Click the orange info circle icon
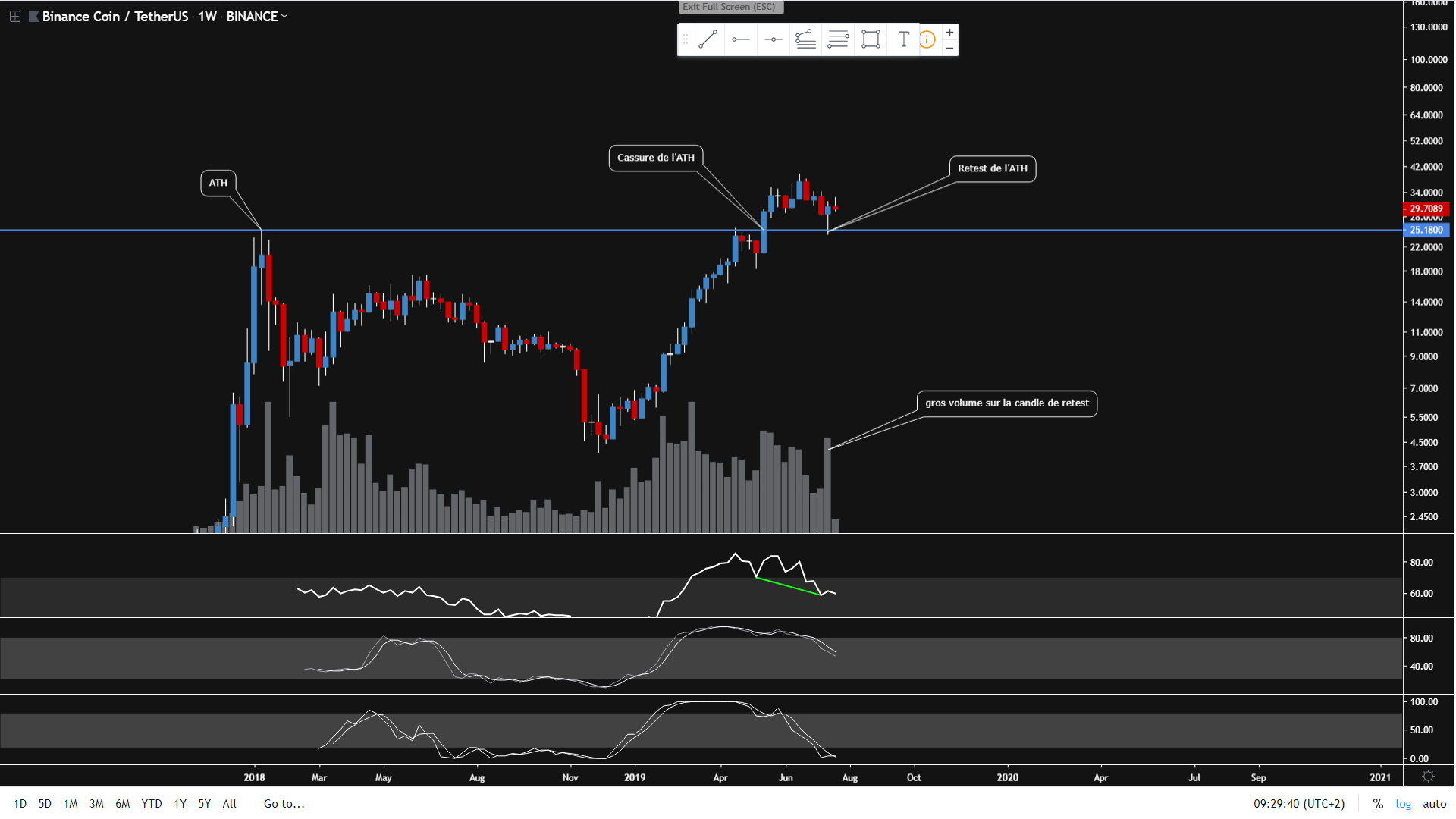 pos(927,39)
